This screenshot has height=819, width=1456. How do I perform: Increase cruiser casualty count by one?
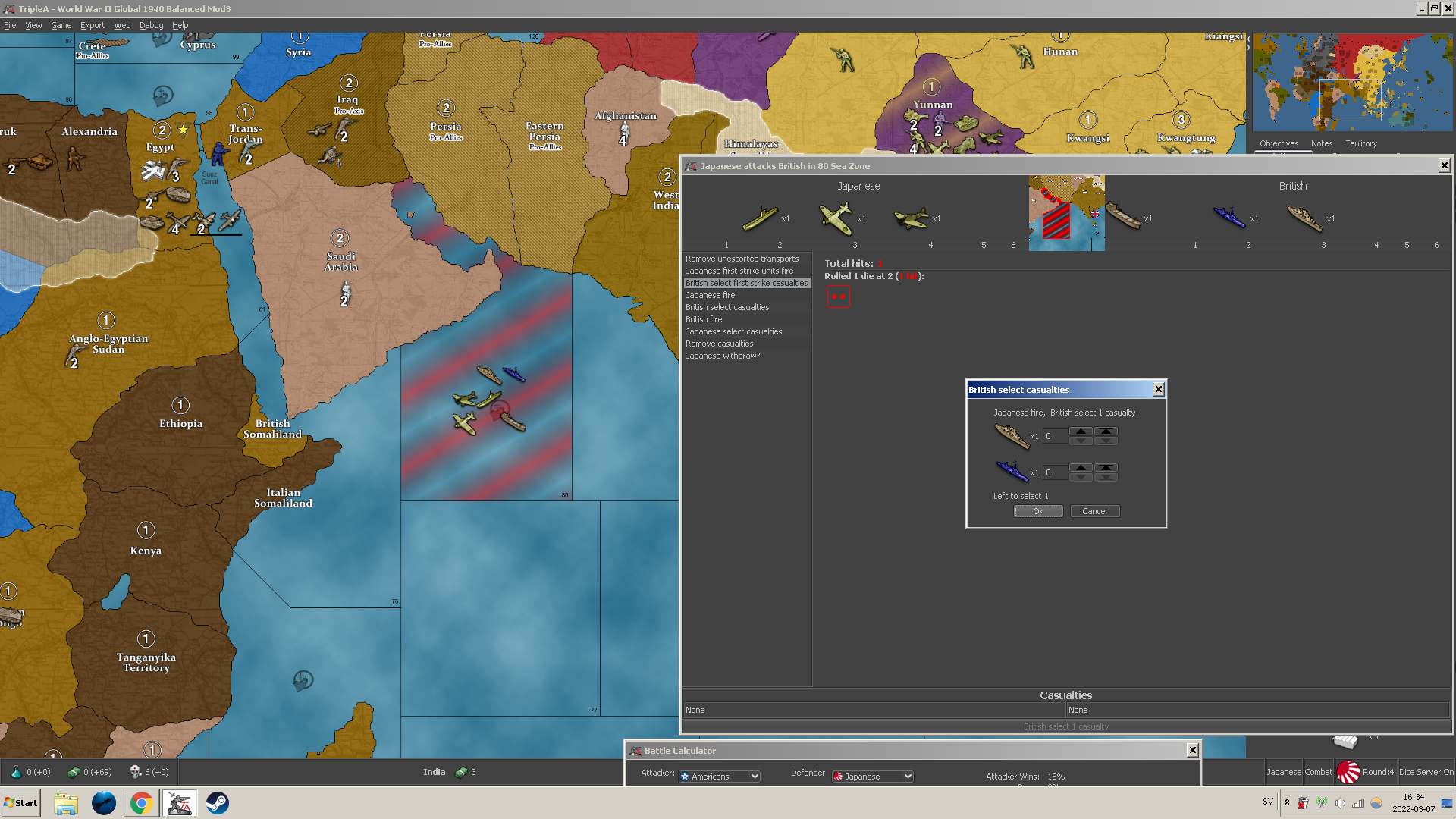coord(1081,431)
